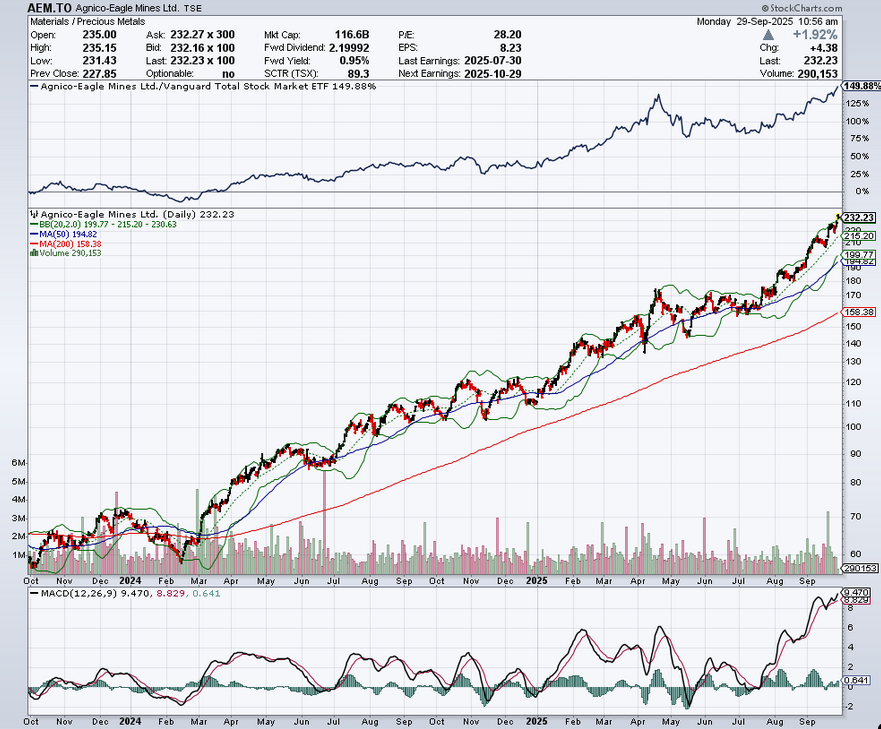Click the Optionable value no

click(x=228, y=74)
